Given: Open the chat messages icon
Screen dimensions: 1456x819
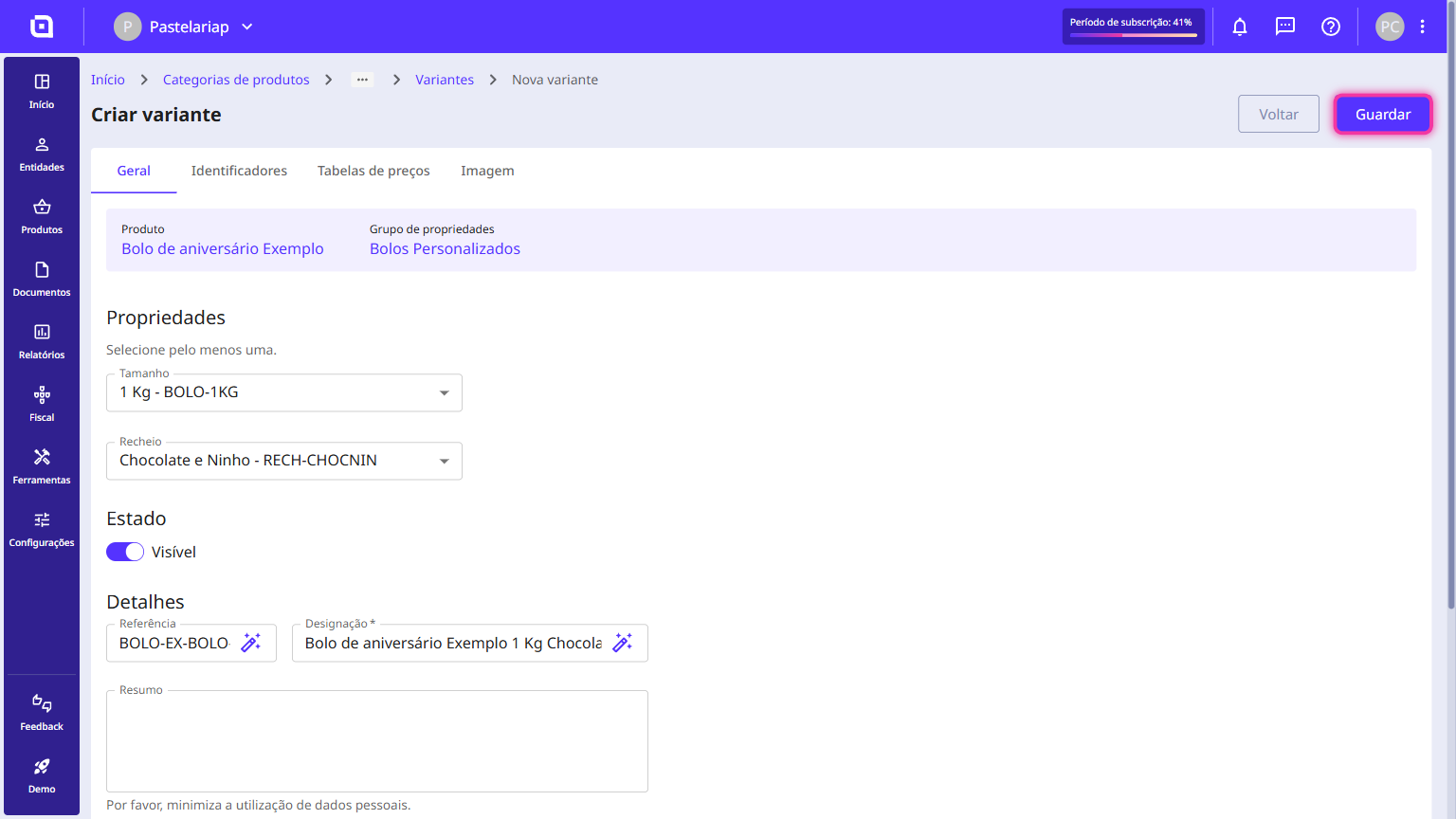Looking at the screenshot, I should [1285, 27].
